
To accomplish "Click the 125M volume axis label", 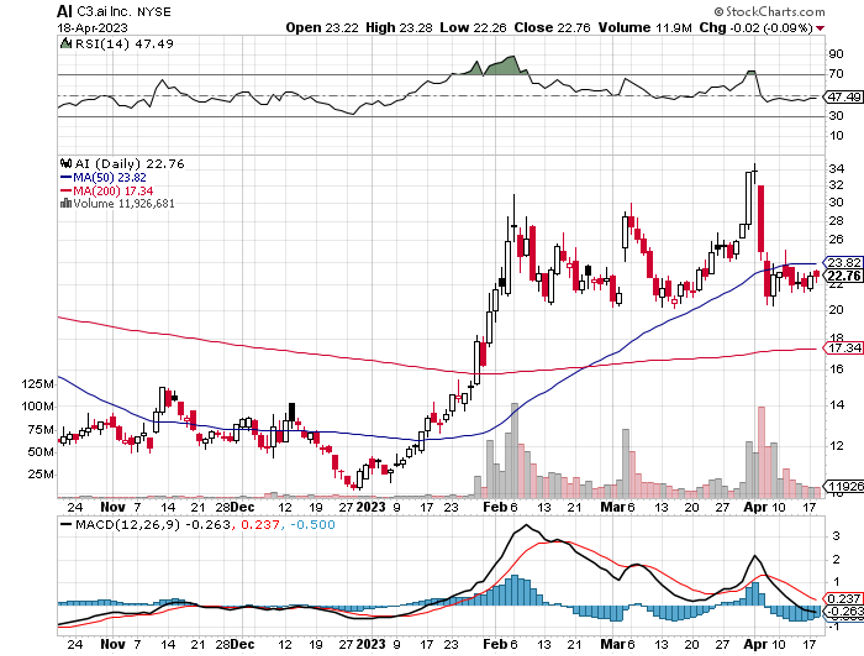I will tap(37, 384).
